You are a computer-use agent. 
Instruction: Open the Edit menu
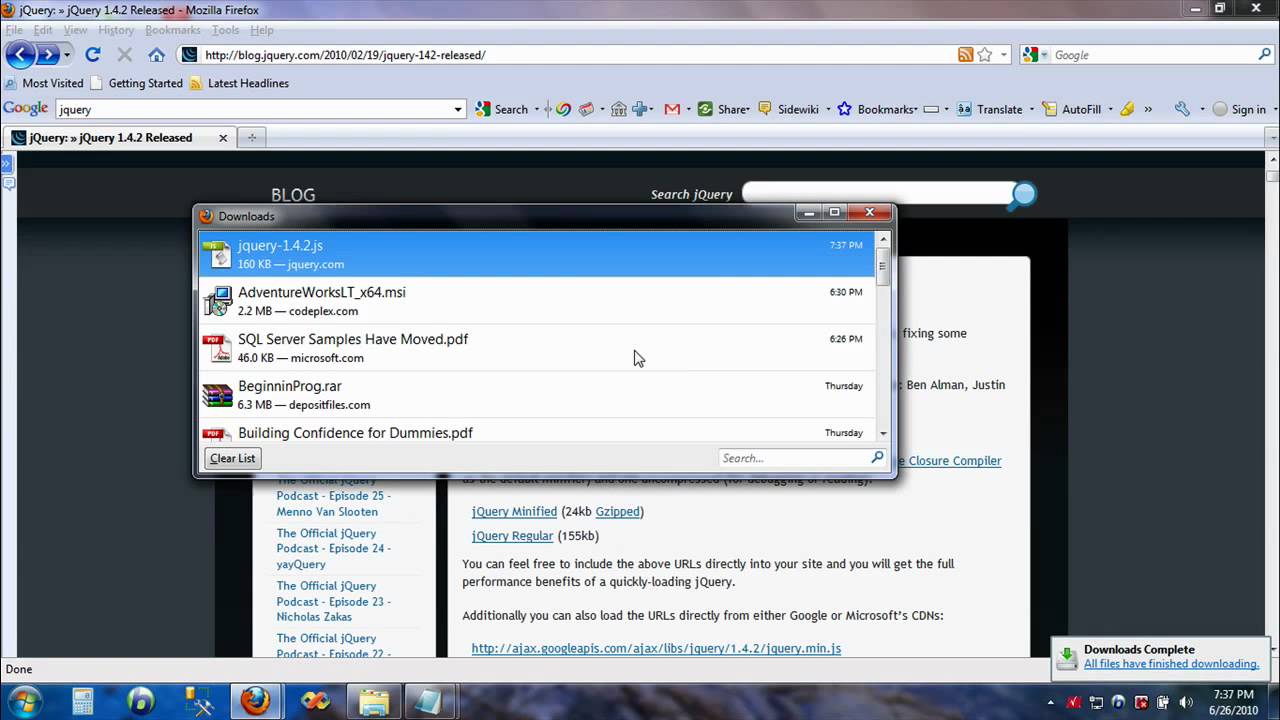pyautogui.click(x=43, y=30)
